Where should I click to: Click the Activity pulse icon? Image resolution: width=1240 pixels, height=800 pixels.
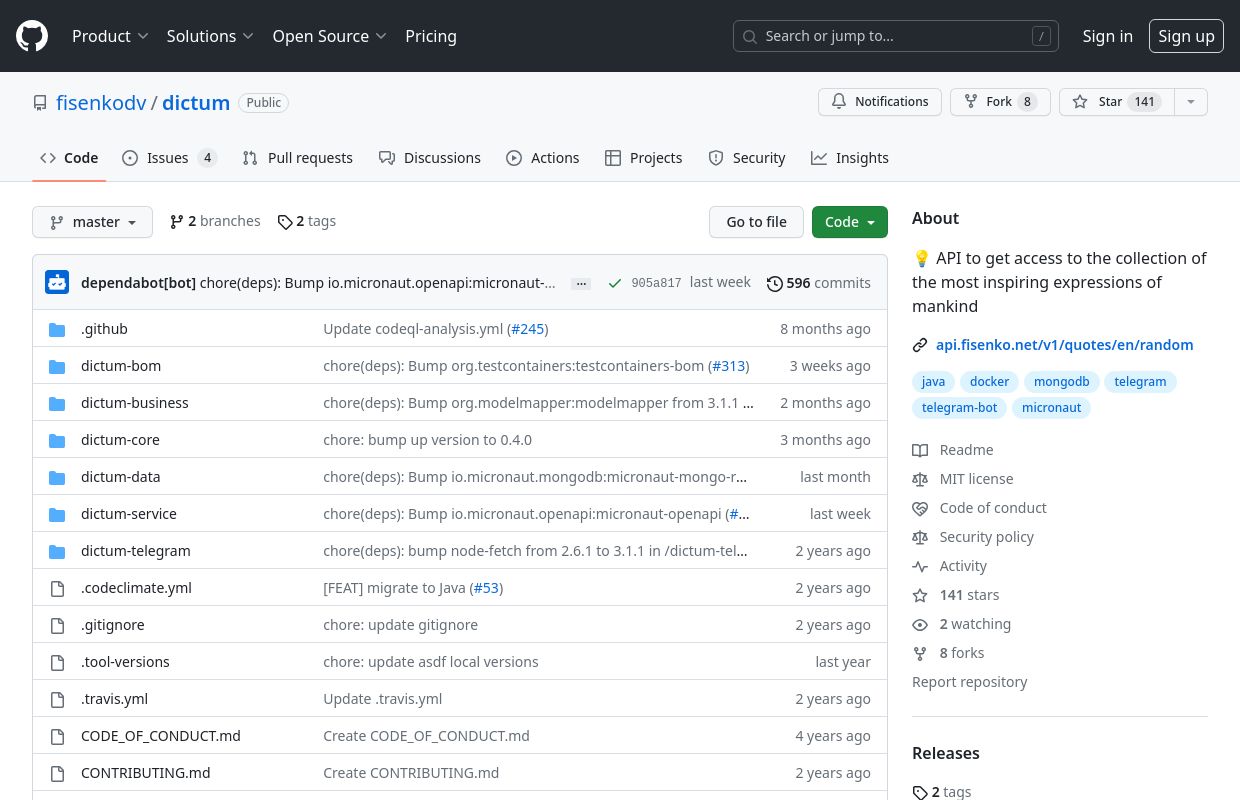click(x=920, y=566)
